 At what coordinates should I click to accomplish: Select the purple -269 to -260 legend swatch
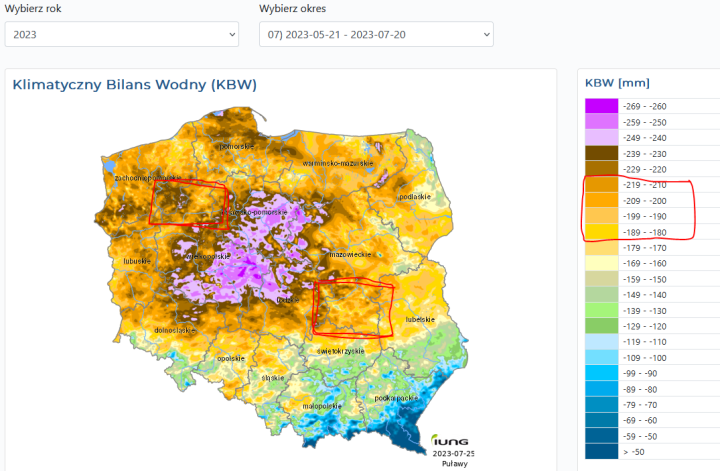point(601,106)
